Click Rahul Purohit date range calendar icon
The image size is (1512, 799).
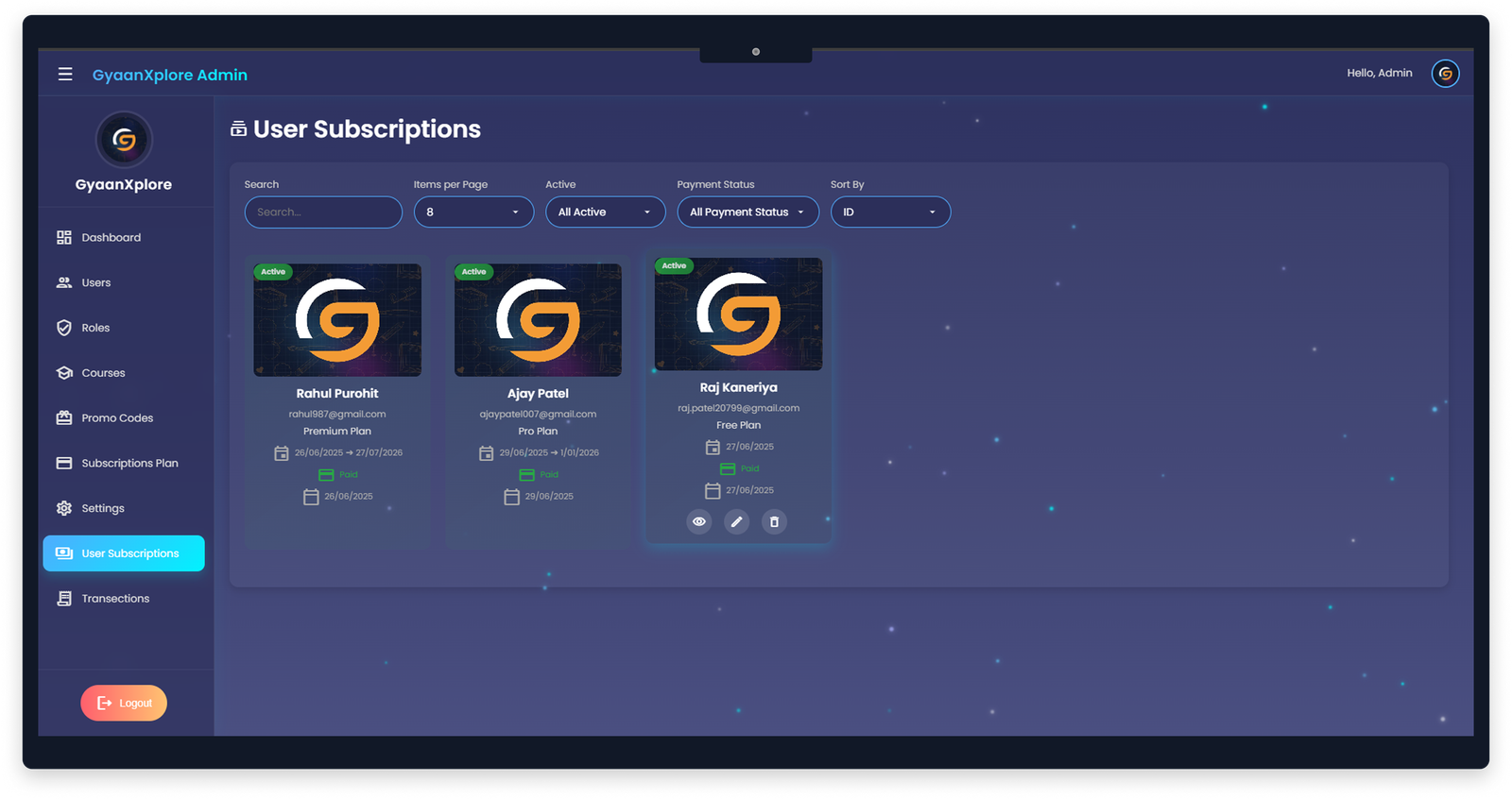click(x=282, y=453)
